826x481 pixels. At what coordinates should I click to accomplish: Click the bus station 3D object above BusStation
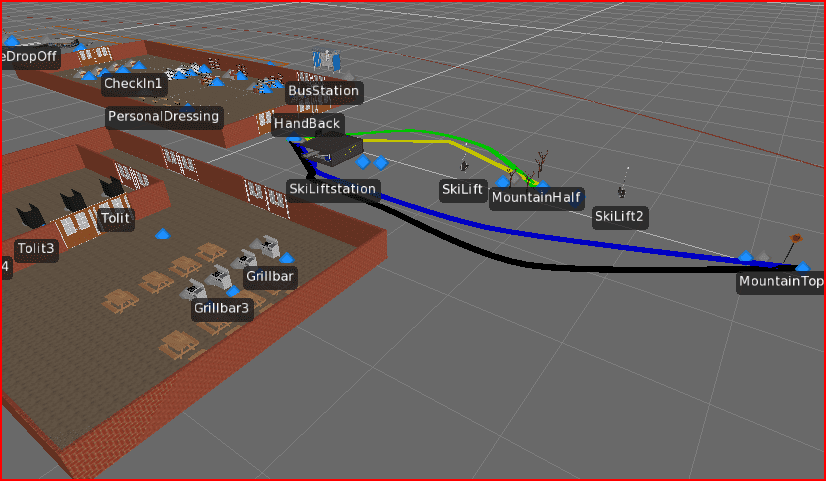pos(326,61)
